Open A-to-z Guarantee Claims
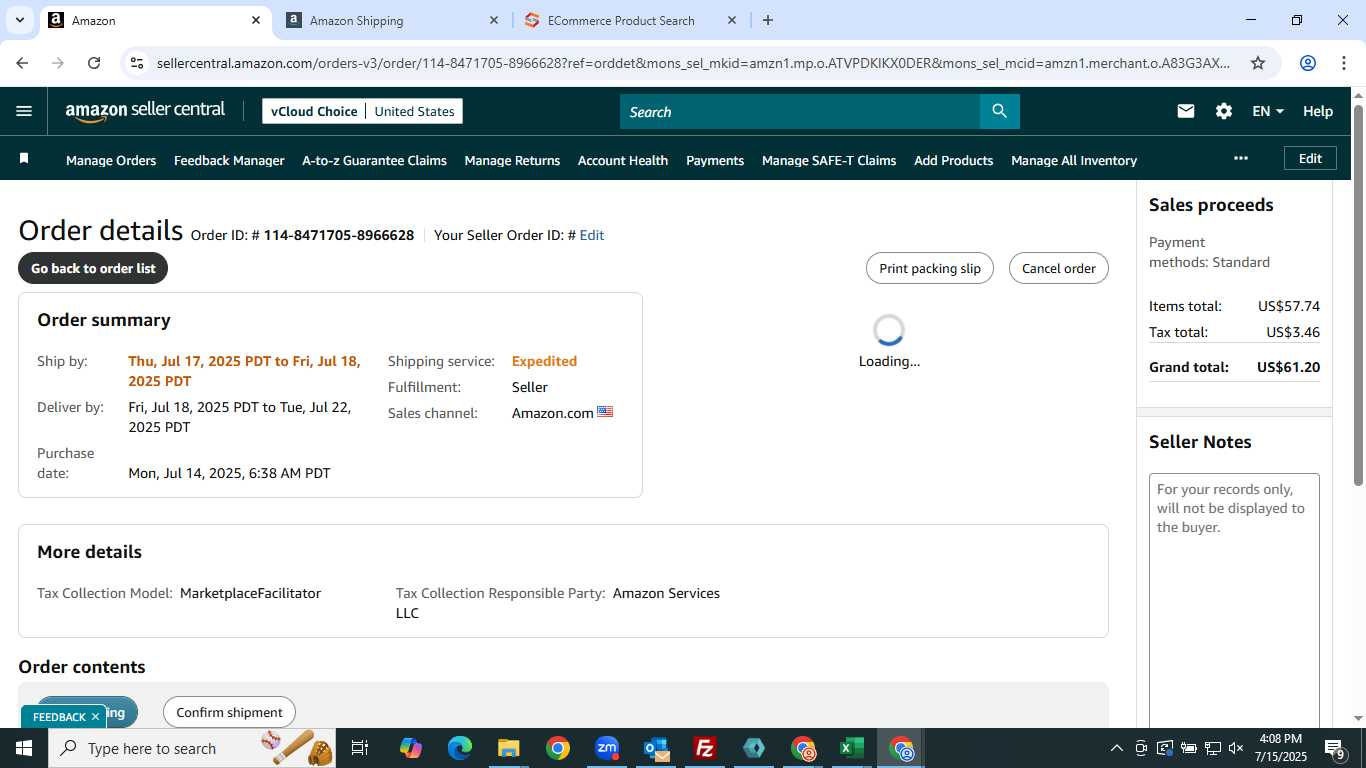The width and height of the screenshot is (1366, 768). (374, 160)
